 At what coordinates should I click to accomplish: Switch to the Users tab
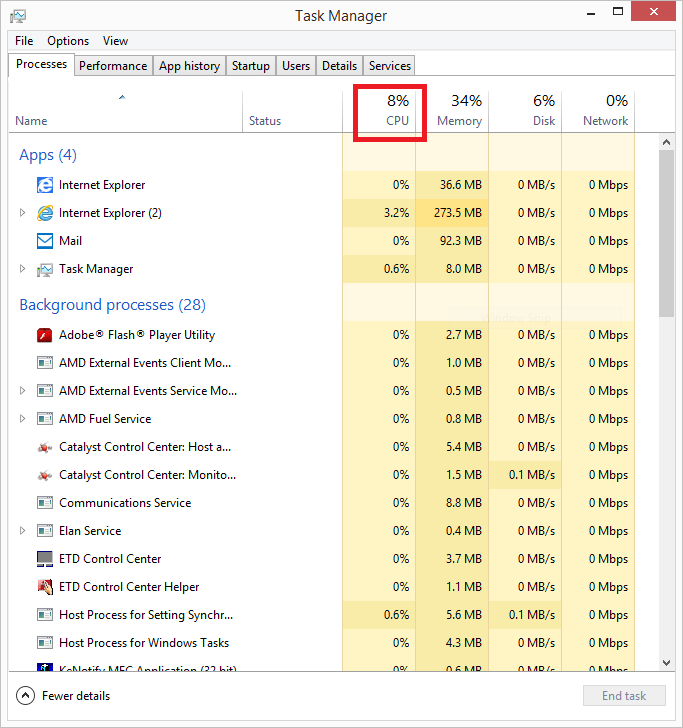(x=296, y=66)
